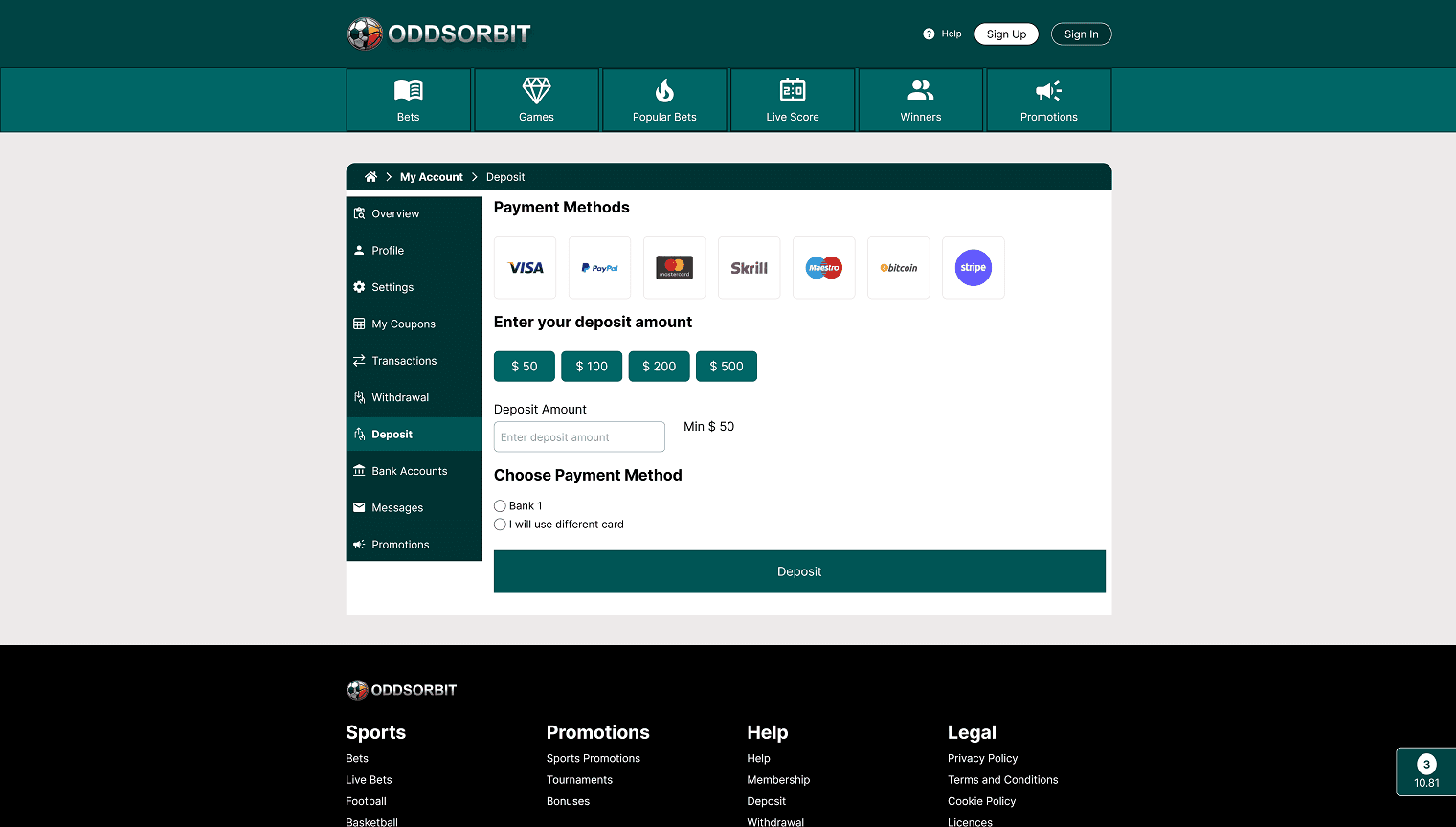
Task: Select the Bank 1 radio option
Action: (x=500, y=506)
